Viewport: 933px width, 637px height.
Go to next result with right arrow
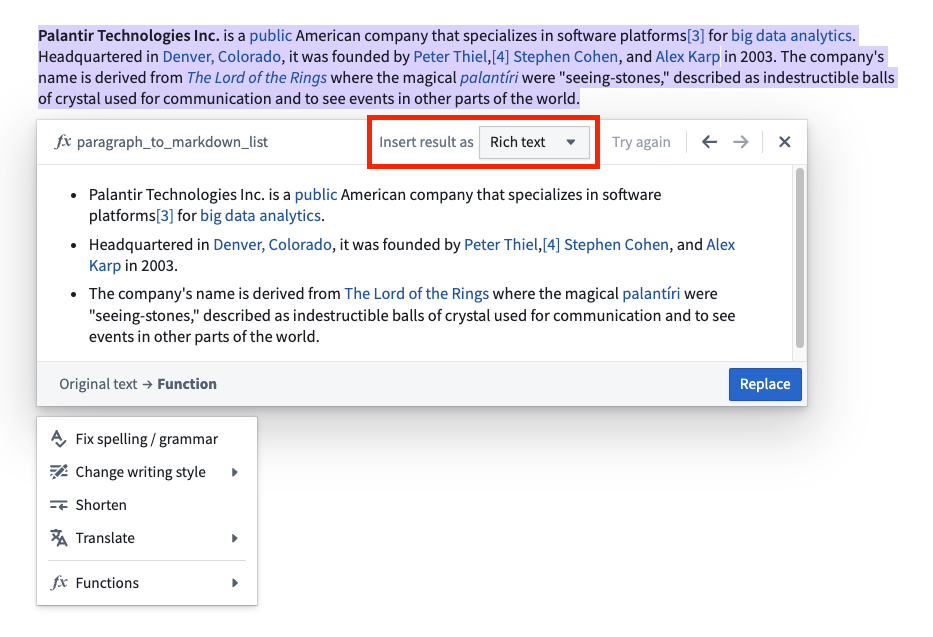point(741,142)
